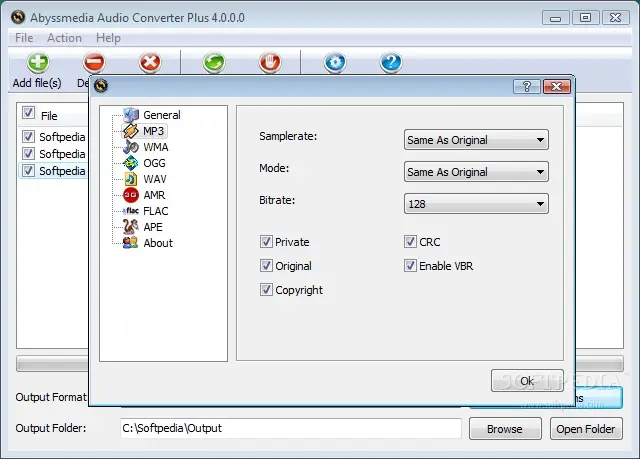The height and width of the screenshot is (459, 640).
Task: Select the About label in the tree
Action: 158,243
